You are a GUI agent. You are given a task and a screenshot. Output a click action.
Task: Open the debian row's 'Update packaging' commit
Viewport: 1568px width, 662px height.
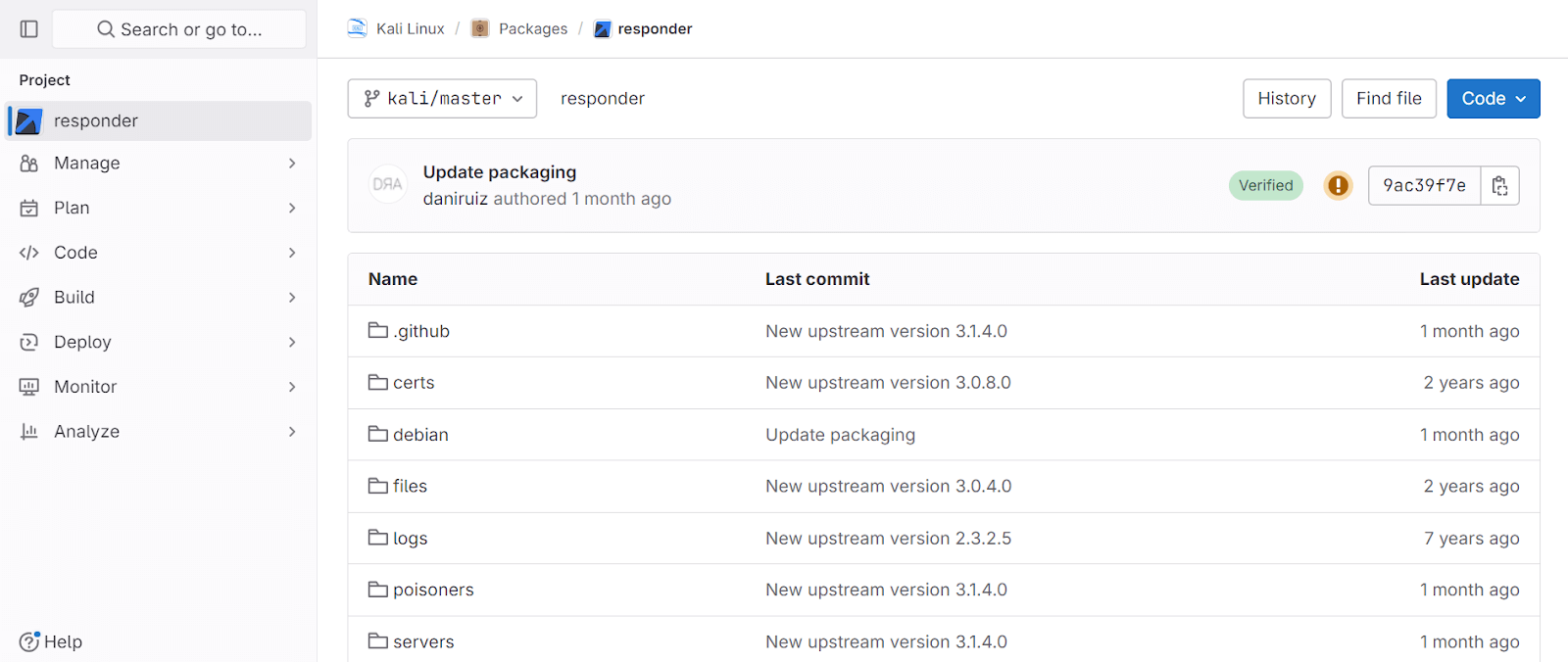tap(840, 435)
